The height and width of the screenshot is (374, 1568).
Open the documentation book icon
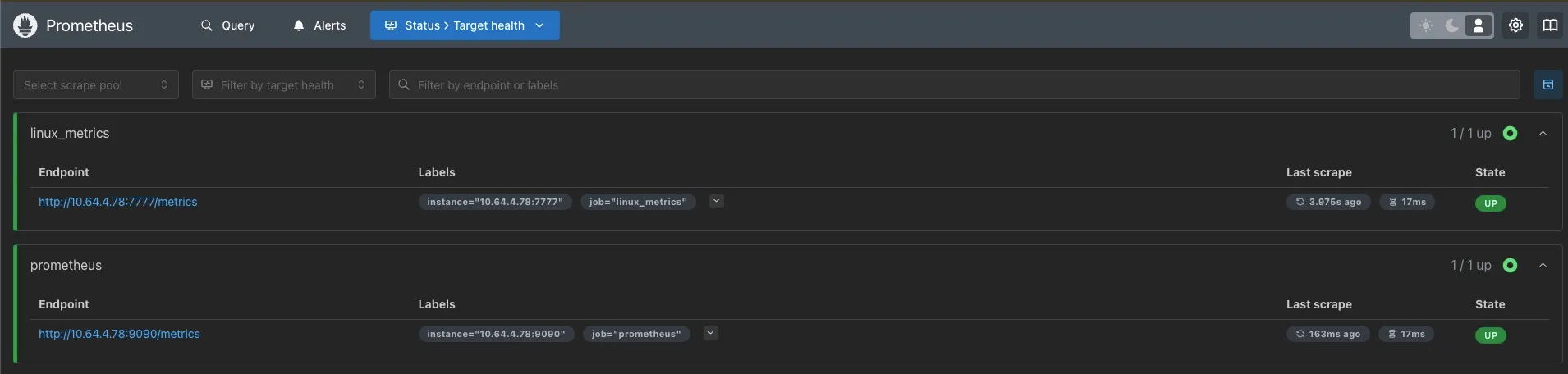pos(1550,25)
